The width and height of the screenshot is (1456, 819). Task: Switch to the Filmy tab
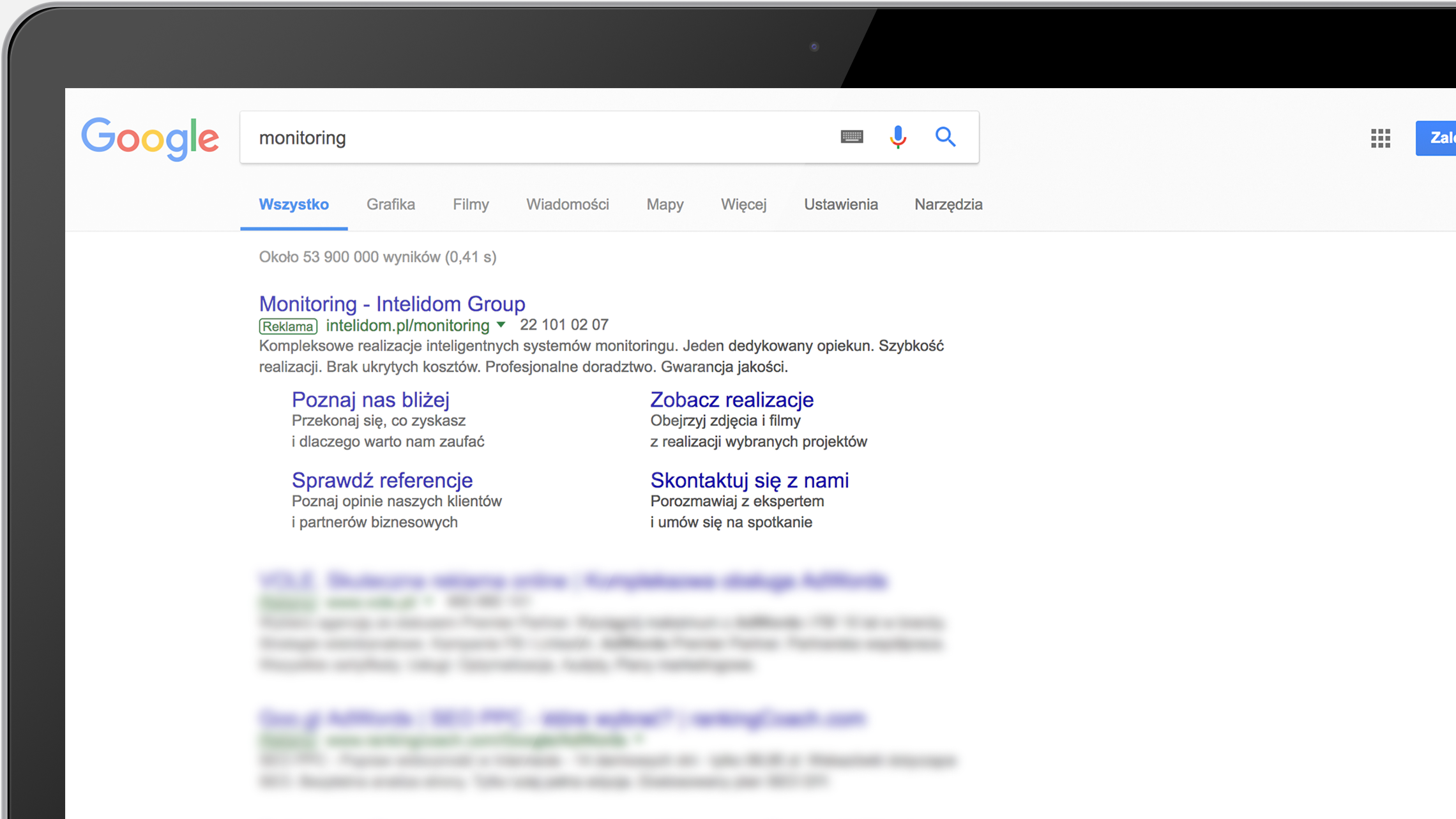point(471,205)
